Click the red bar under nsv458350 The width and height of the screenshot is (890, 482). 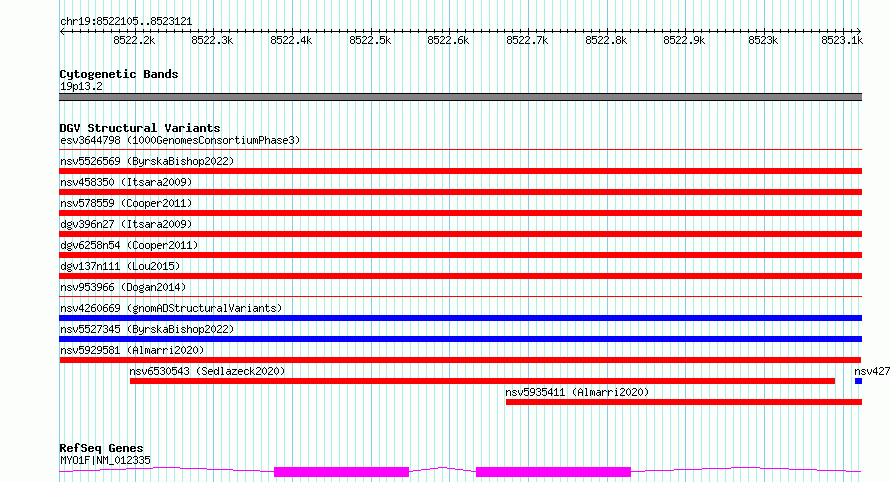tap(460, 192)
